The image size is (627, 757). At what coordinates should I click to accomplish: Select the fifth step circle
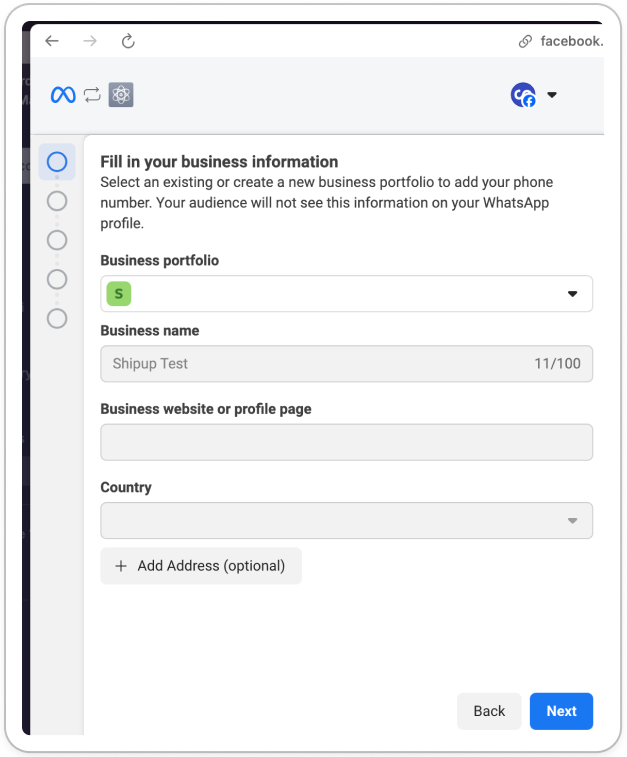pos(57,318)
